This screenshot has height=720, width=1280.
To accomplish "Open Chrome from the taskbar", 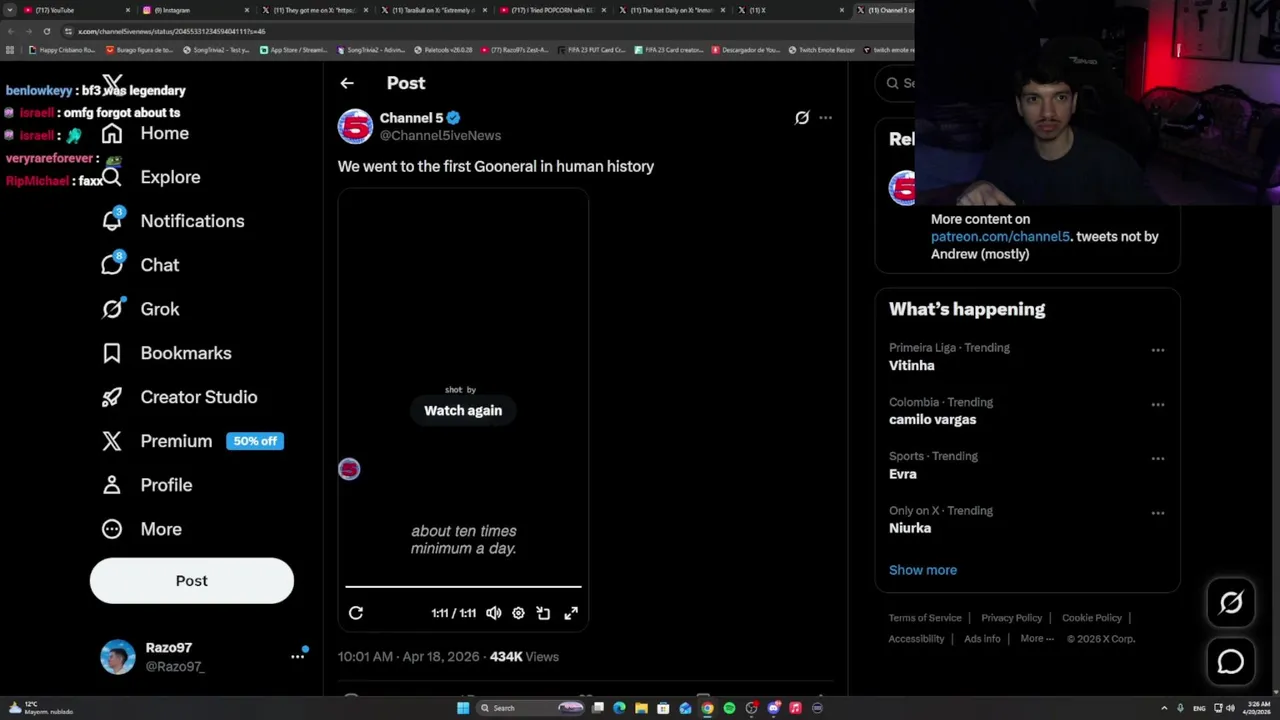I will tap(707, 708).
